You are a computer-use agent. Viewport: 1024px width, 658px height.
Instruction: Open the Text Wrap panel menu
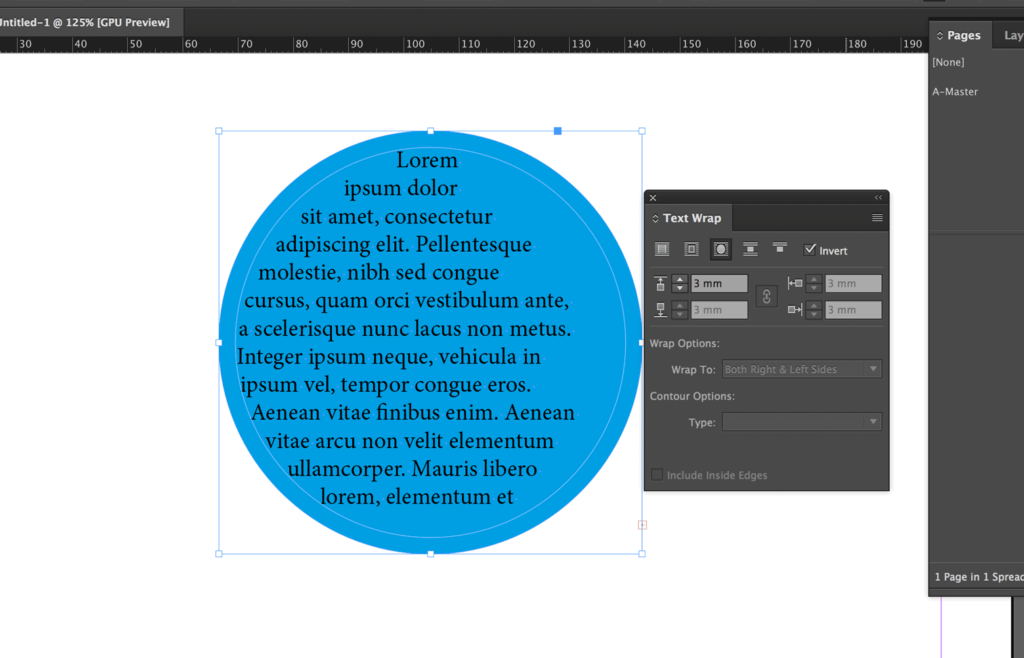pyautogui.click(x=877, y=218)
